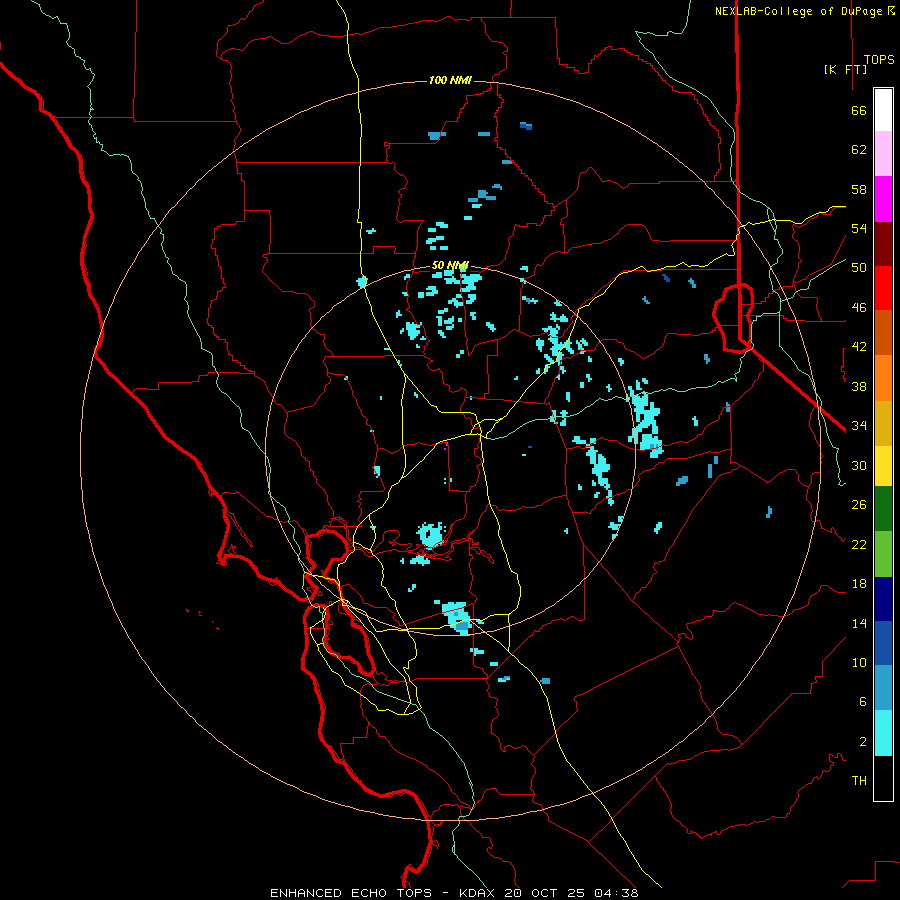The width and height of the screenshot is (900, 900).
Task: Click the 04:38 time stamp
Action: click(x=616, y=893)
